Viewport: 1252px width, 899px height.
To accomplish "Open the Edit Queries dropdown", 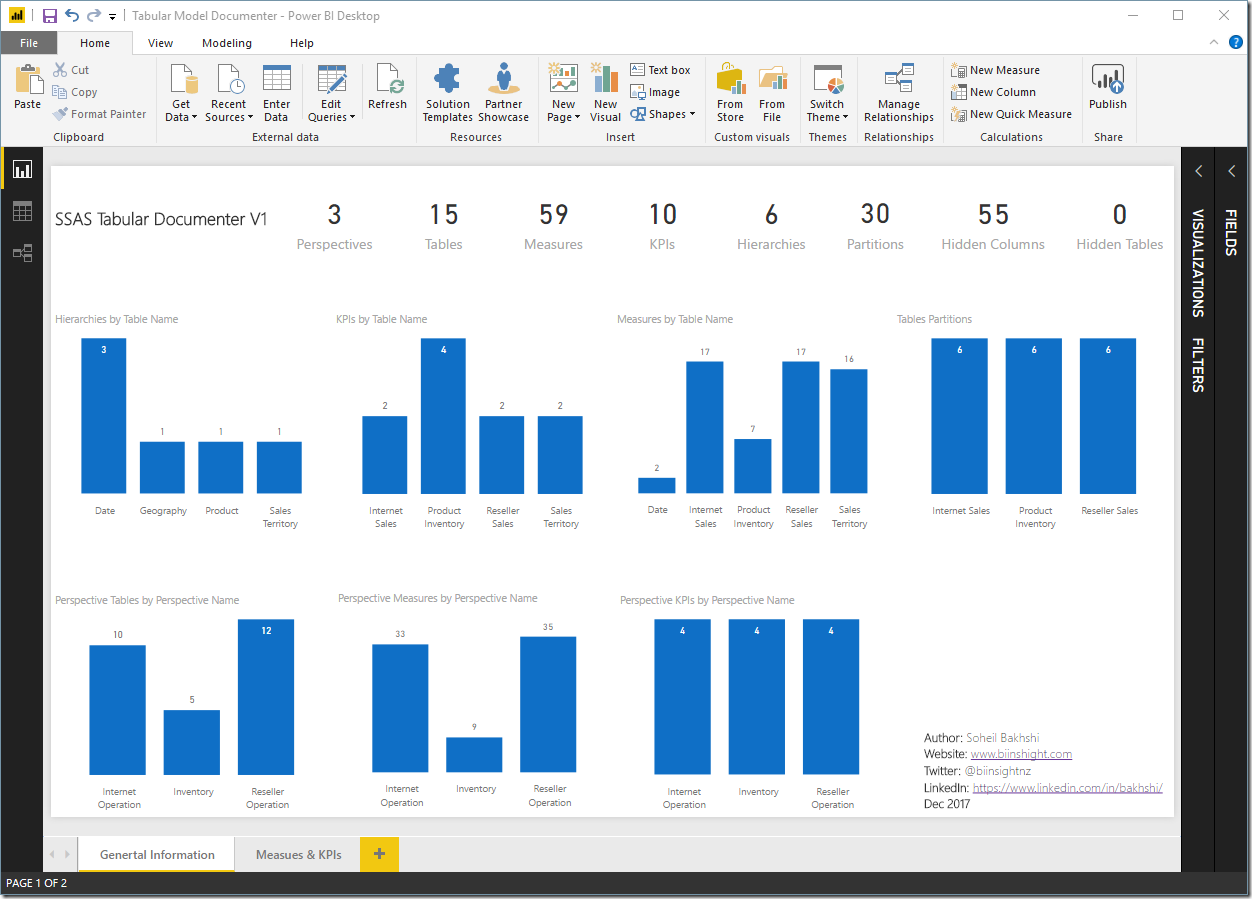I will (331, 111).
